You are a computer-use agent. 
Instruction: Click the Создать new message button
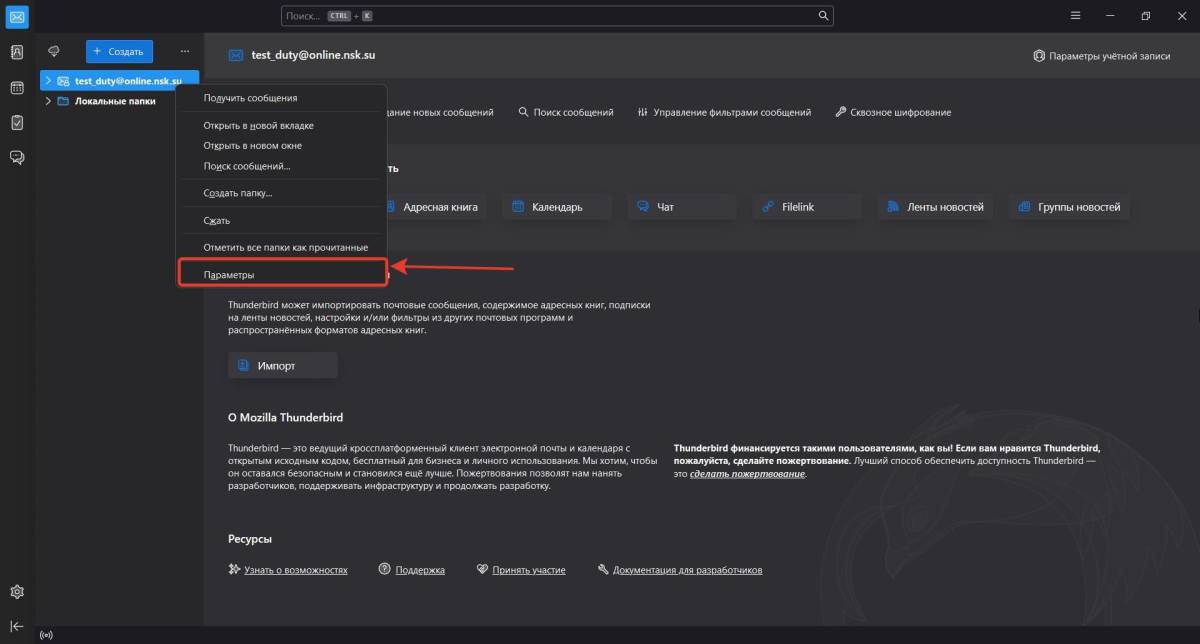pos(119,51)
